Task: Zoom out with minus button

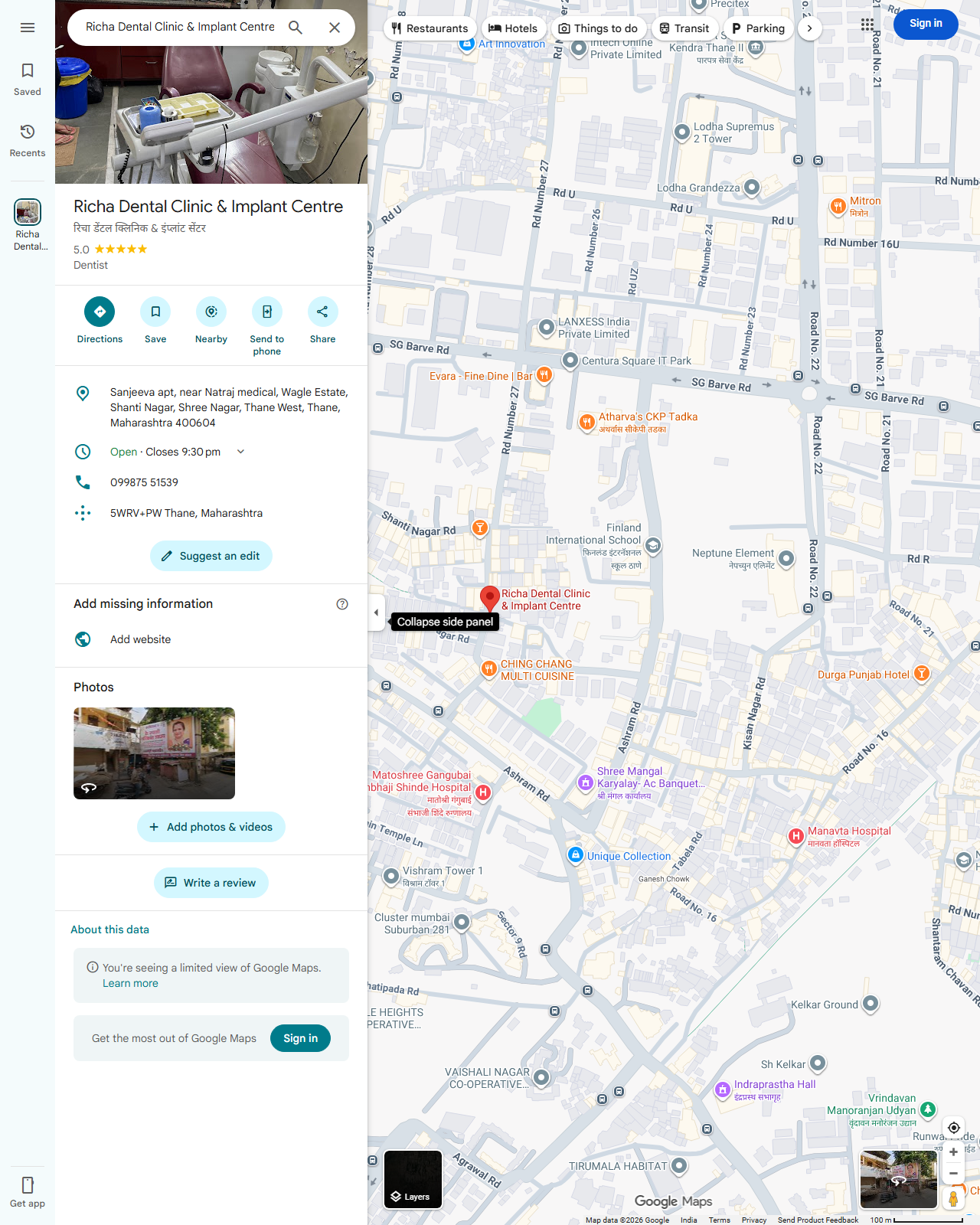Action: point(954,1174)
